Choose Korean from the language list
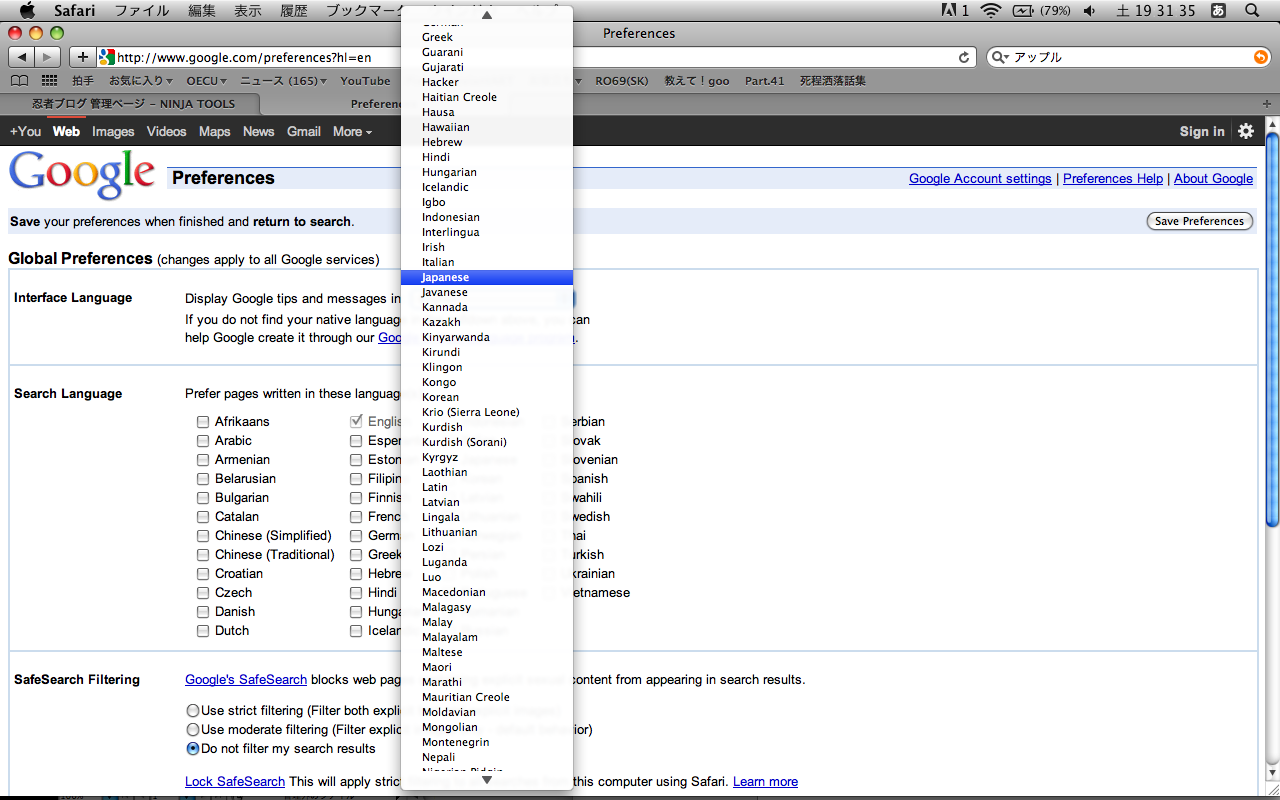The height and width of the screenshot is (800, 1280). [x=487, y=397]
